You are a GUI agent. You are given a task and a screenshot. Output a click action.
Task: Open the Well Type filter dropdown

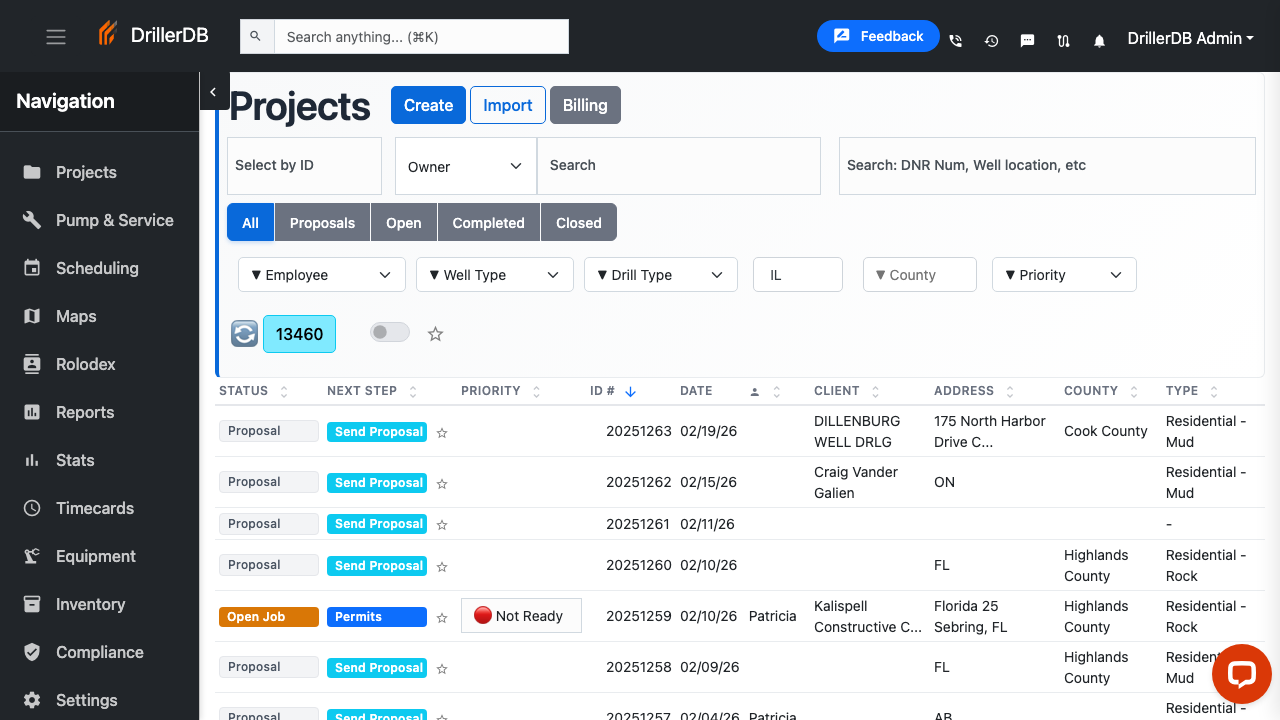tap(494, 274)
